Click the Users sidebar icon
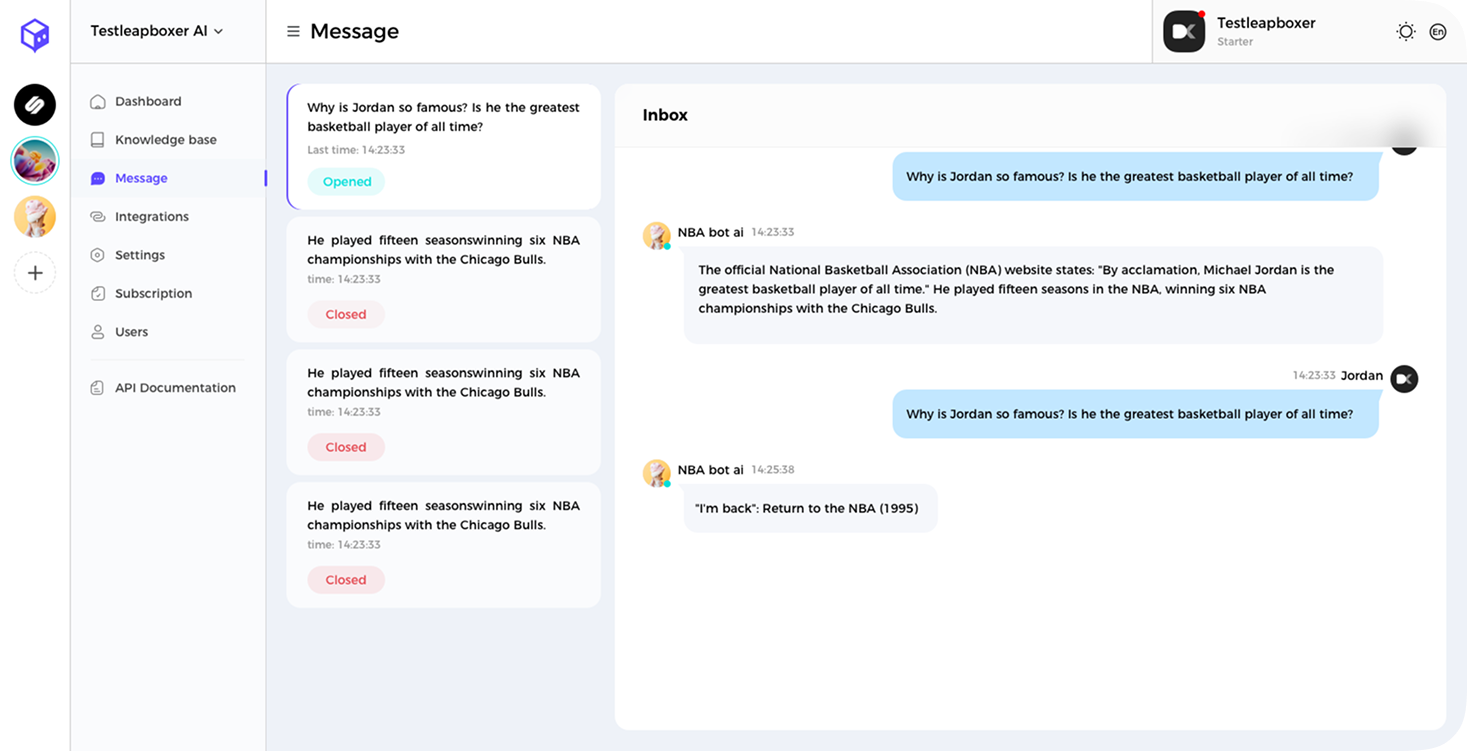1468x752 pixels. [96, 331]
